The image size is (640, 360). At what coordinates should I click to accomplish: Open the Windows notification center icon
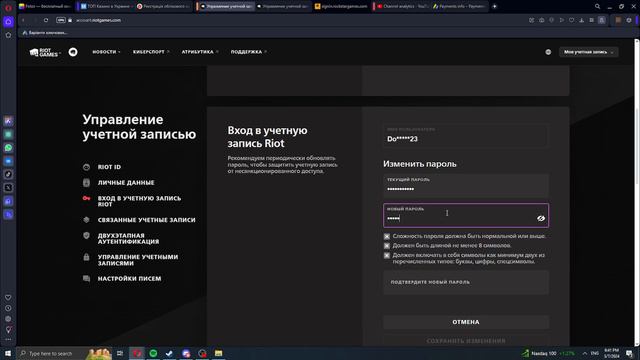(629, 353)
